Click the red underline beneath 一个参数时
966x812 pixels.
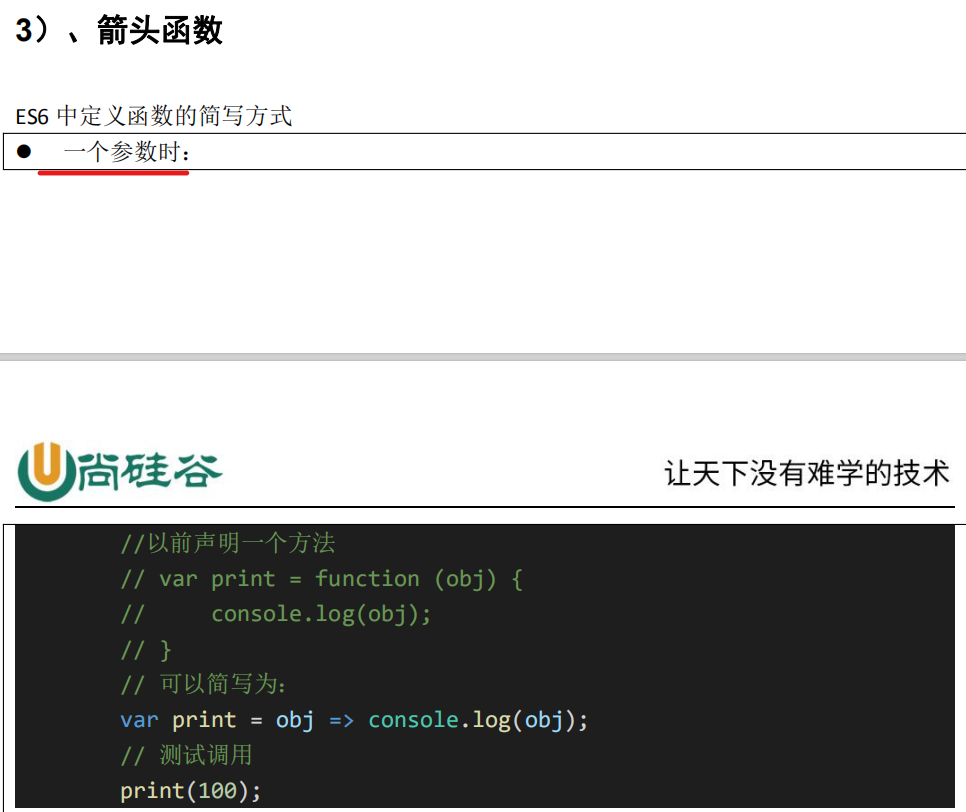113,172
